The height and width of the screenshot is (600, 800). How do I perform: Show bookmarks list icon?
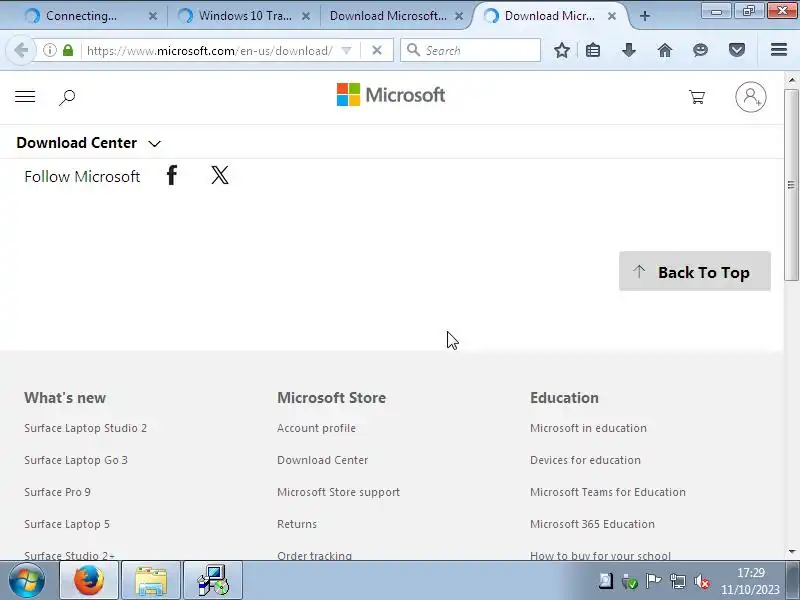[593, 50]
